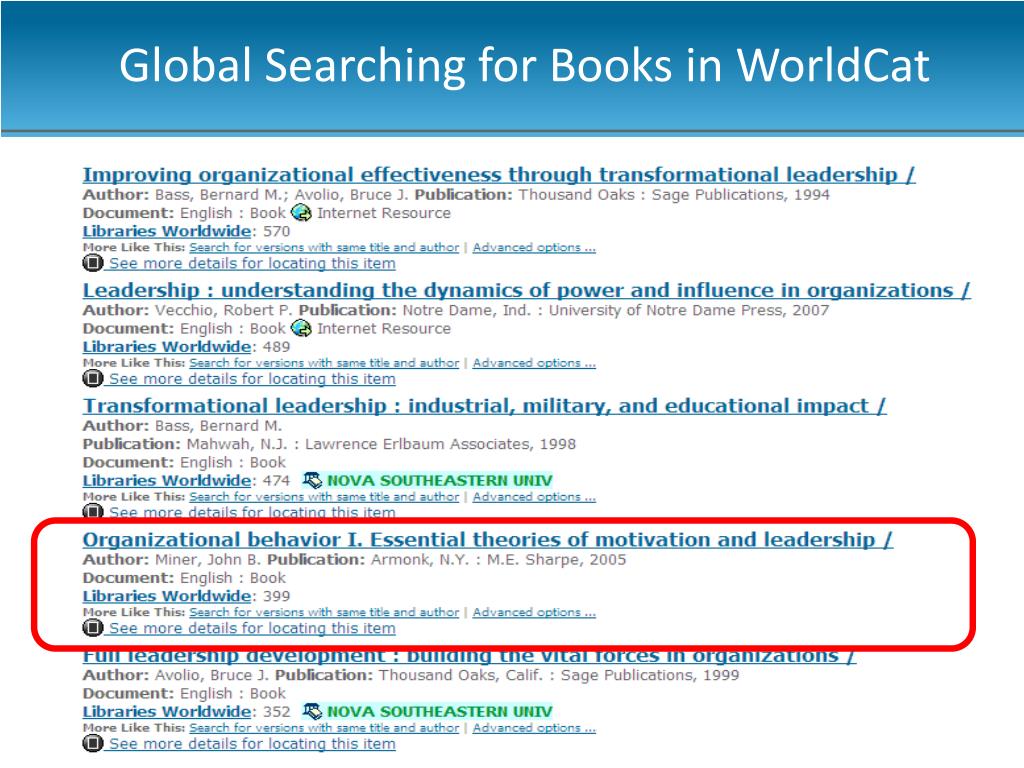
Task: Click the round details icon under the 399 libraries record
Action: click(x=93, y=628)
